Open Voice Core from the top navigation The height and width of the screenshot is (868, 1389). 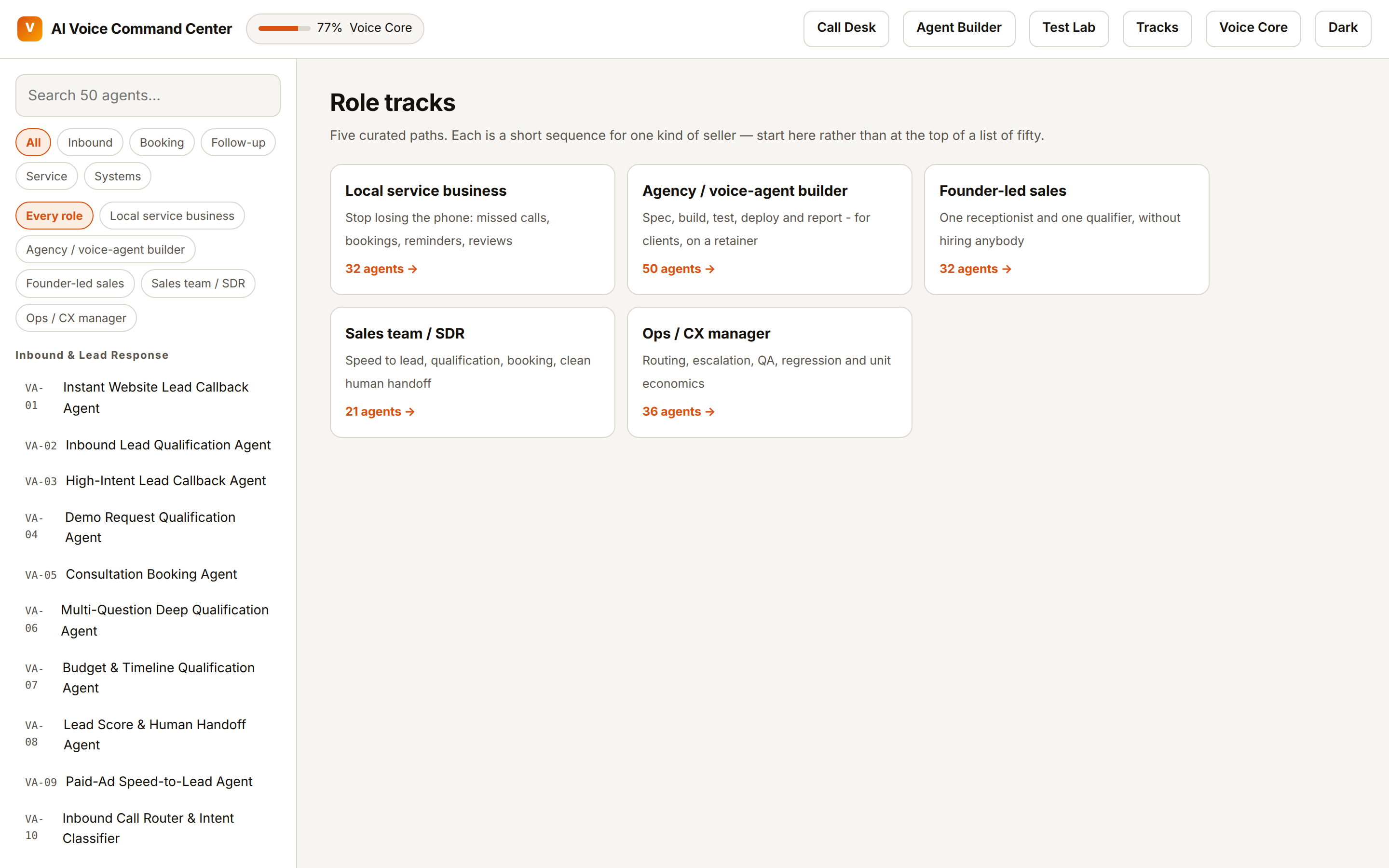click(1253, 28)
